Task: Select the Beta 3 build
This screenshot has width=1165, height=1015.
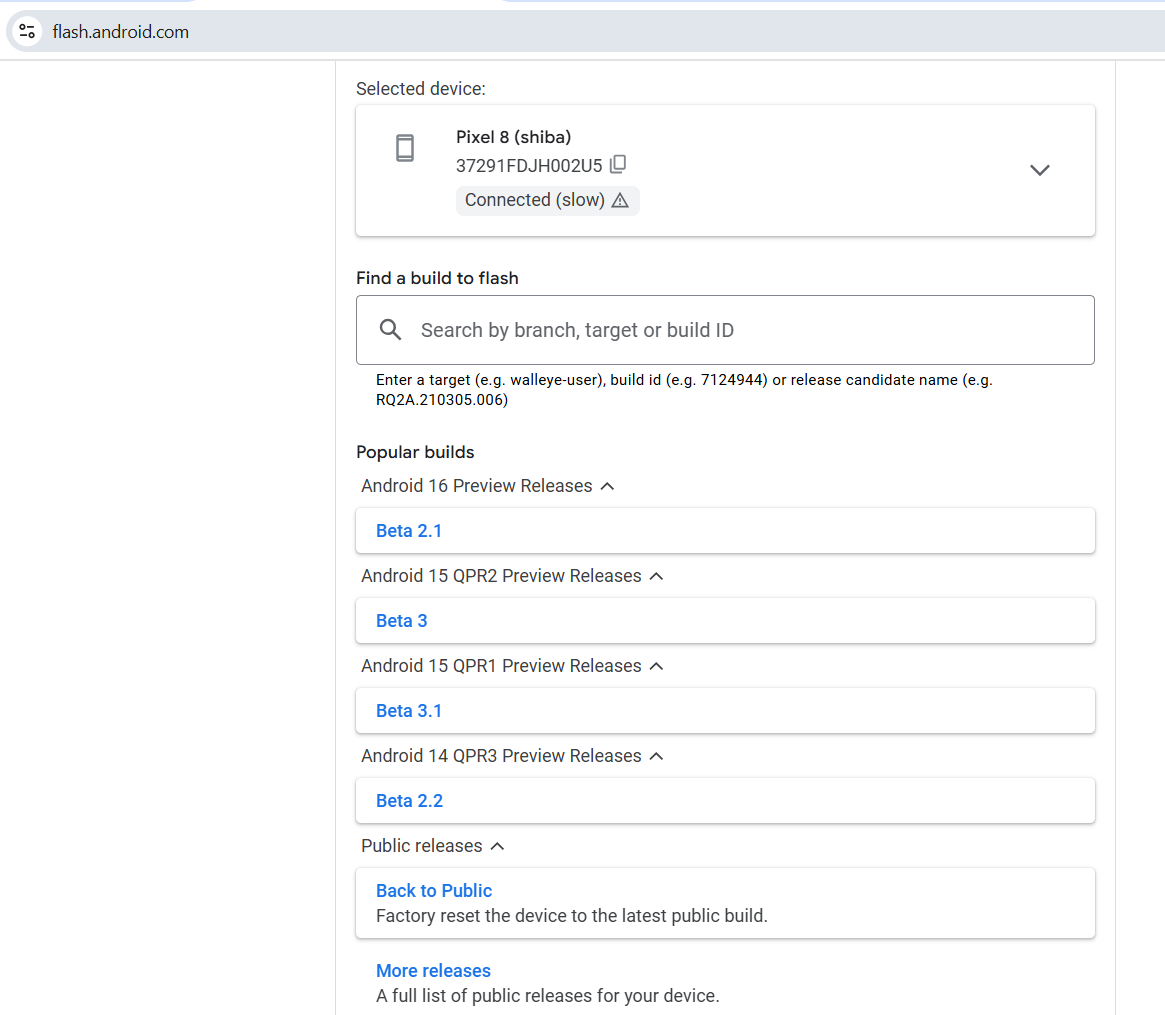Action: [x=402, y=621]
